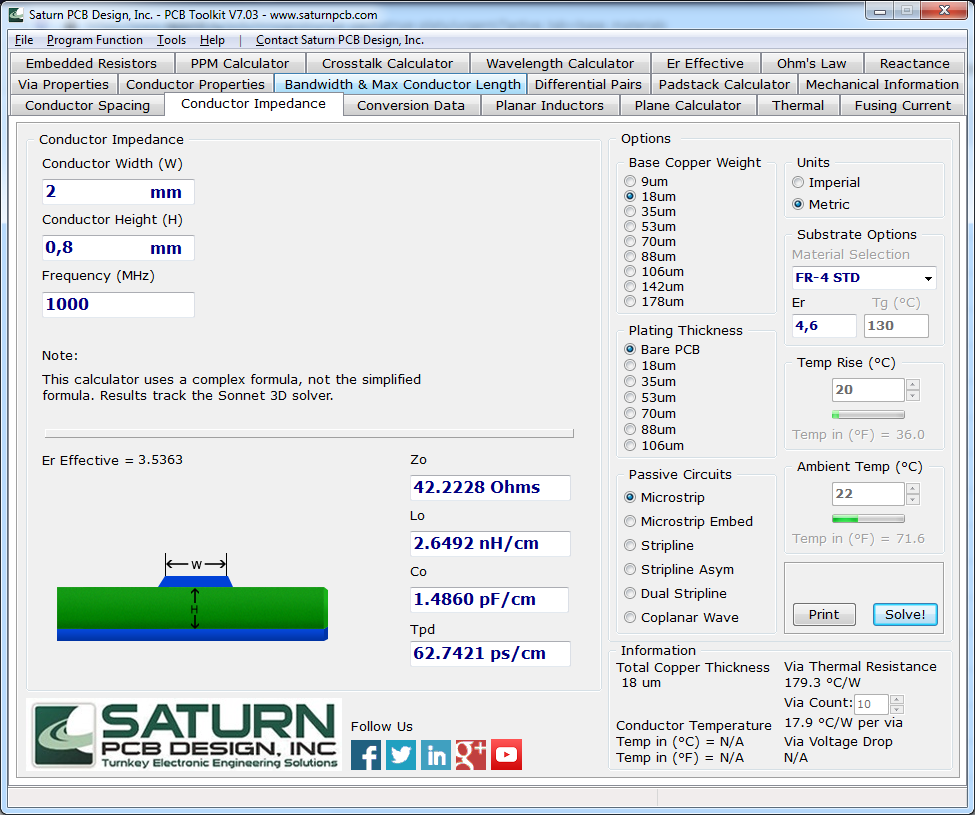Increase the Temp Rise spinner value
This screenshot has height=815, width=975.
913,385
